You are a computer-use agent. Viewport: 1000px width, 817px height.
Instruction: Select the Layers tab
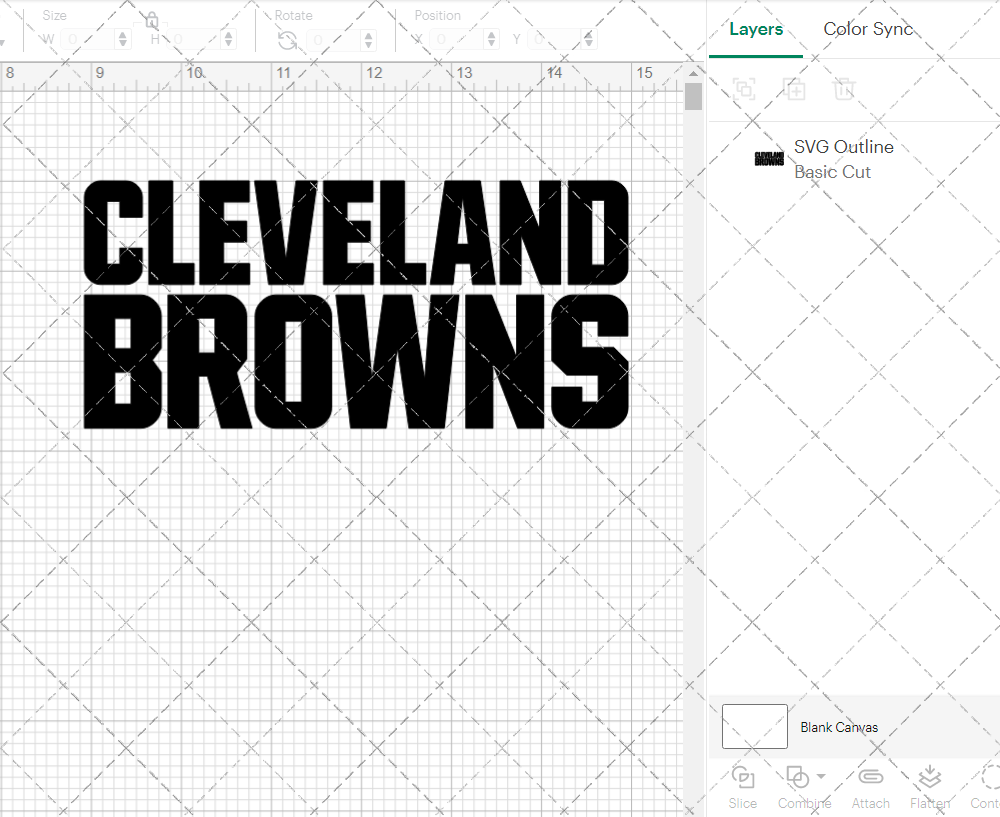(756, 29)
